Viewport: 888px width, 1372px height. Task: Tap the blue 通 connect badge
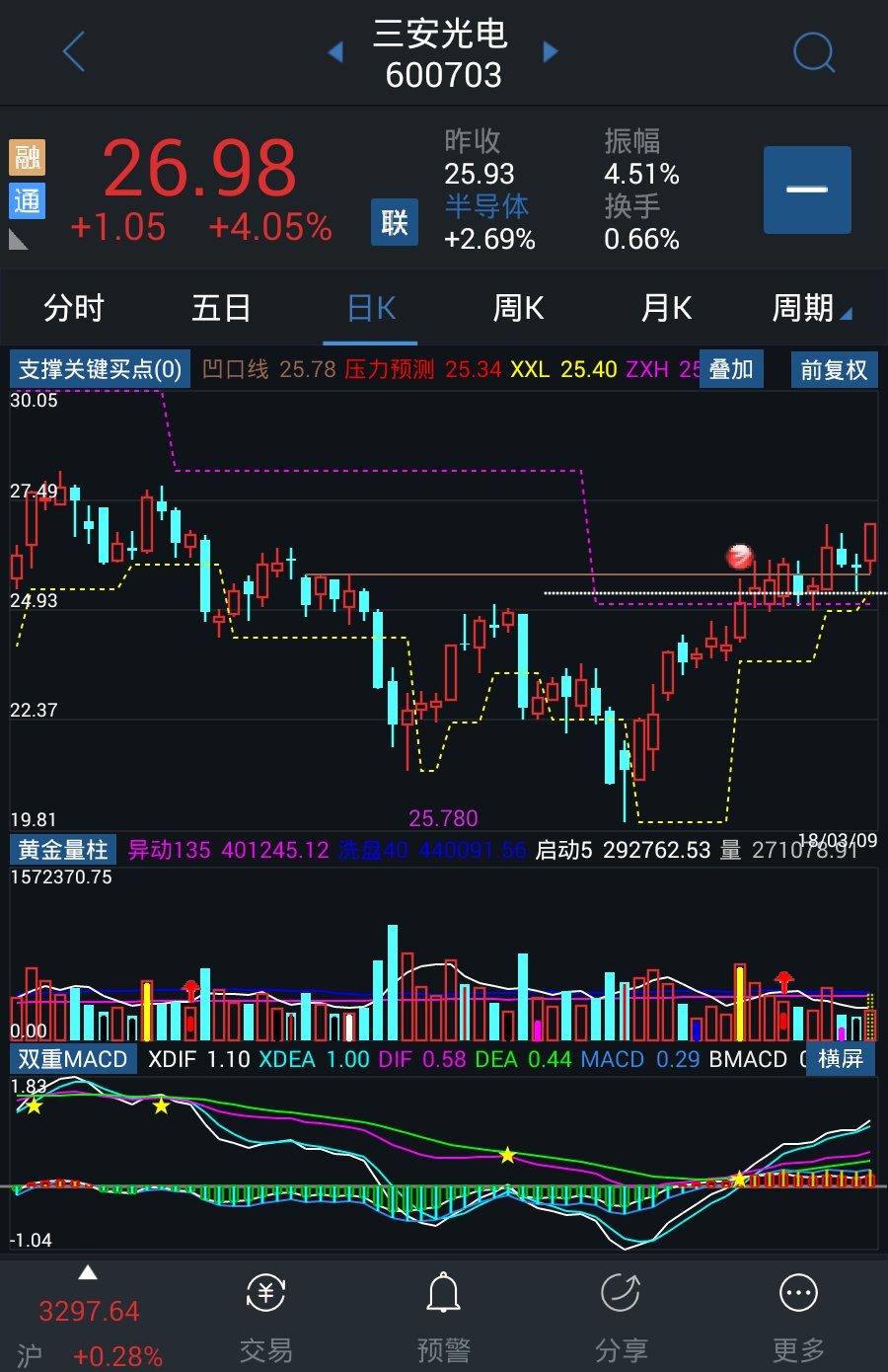pos(28,200)
